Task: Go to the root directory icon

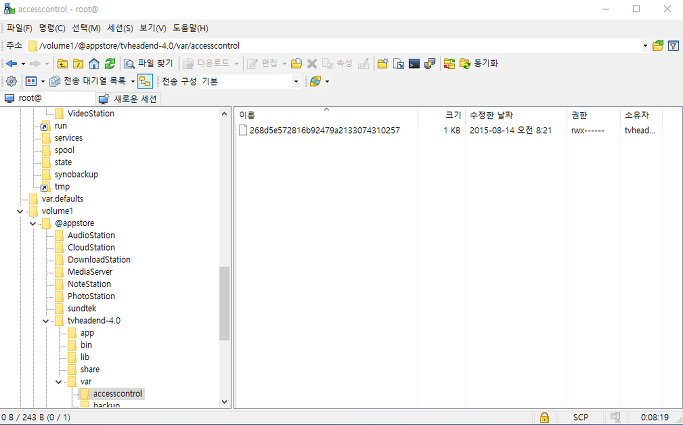Action: (x=78, y=64)
